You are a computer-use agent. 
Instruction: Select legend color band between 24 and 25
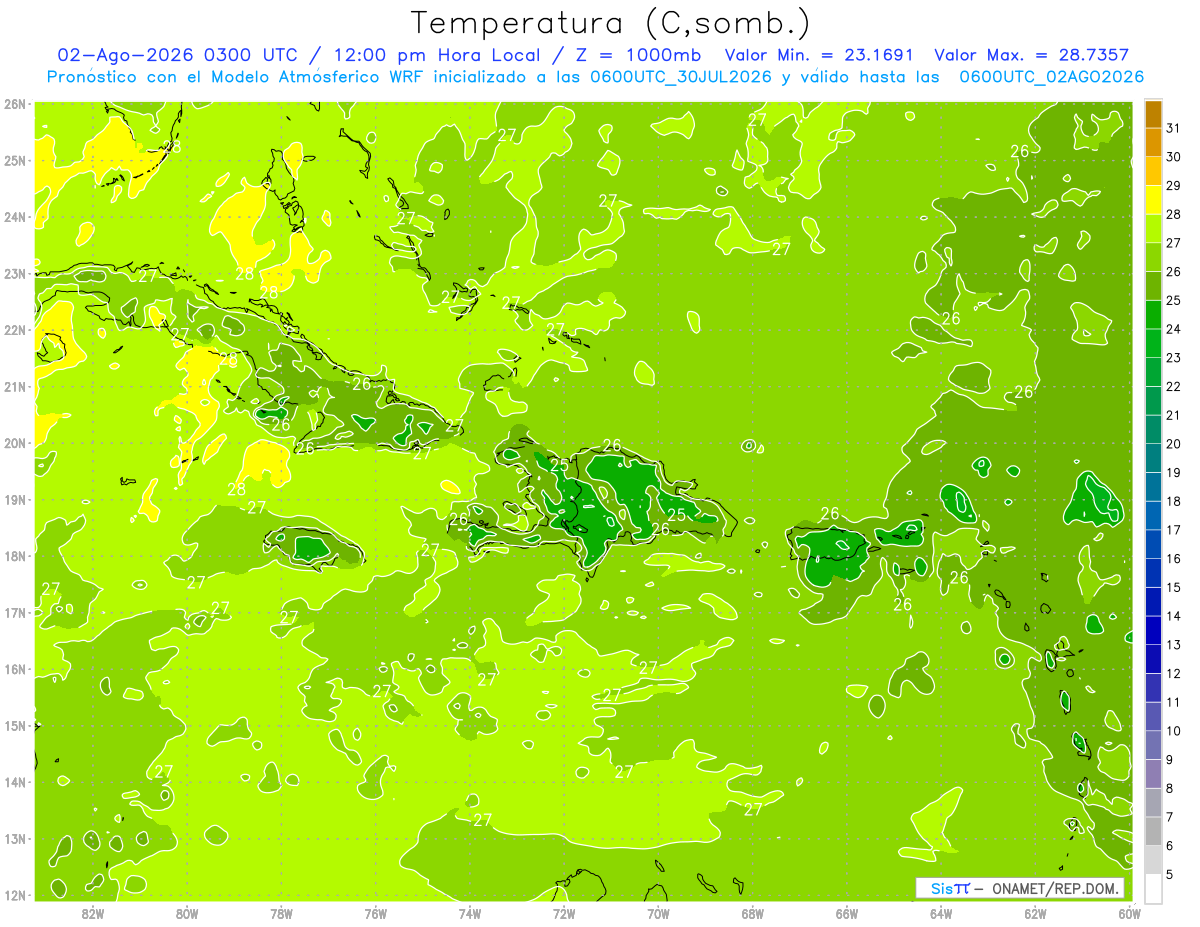(1153, 316)
